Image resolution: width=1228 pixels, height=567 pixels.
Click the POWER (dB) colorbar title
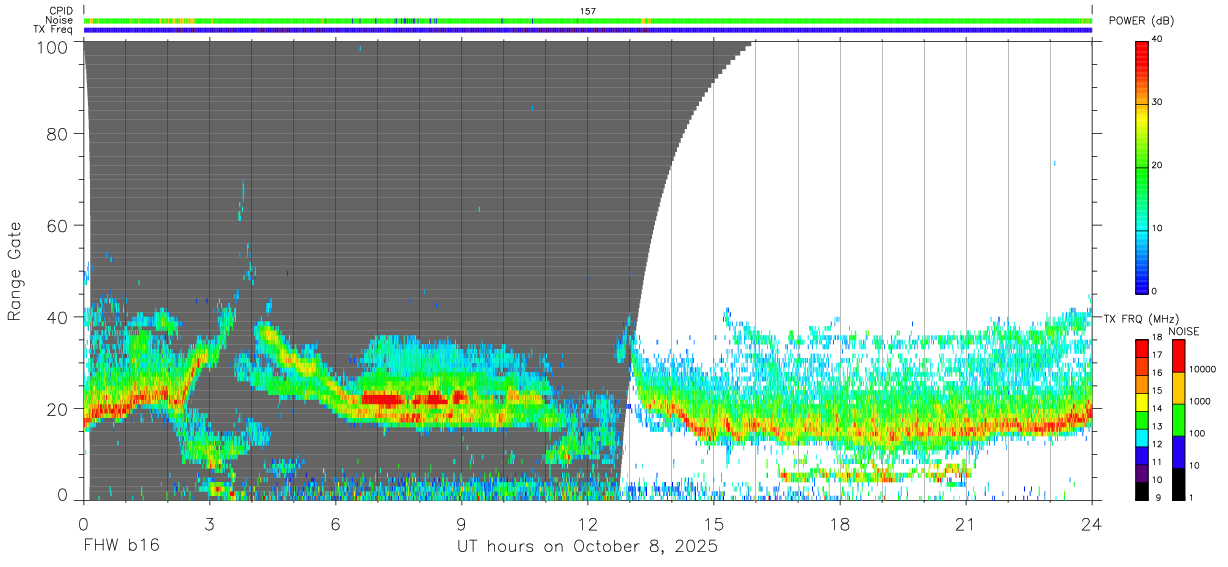1141,21
